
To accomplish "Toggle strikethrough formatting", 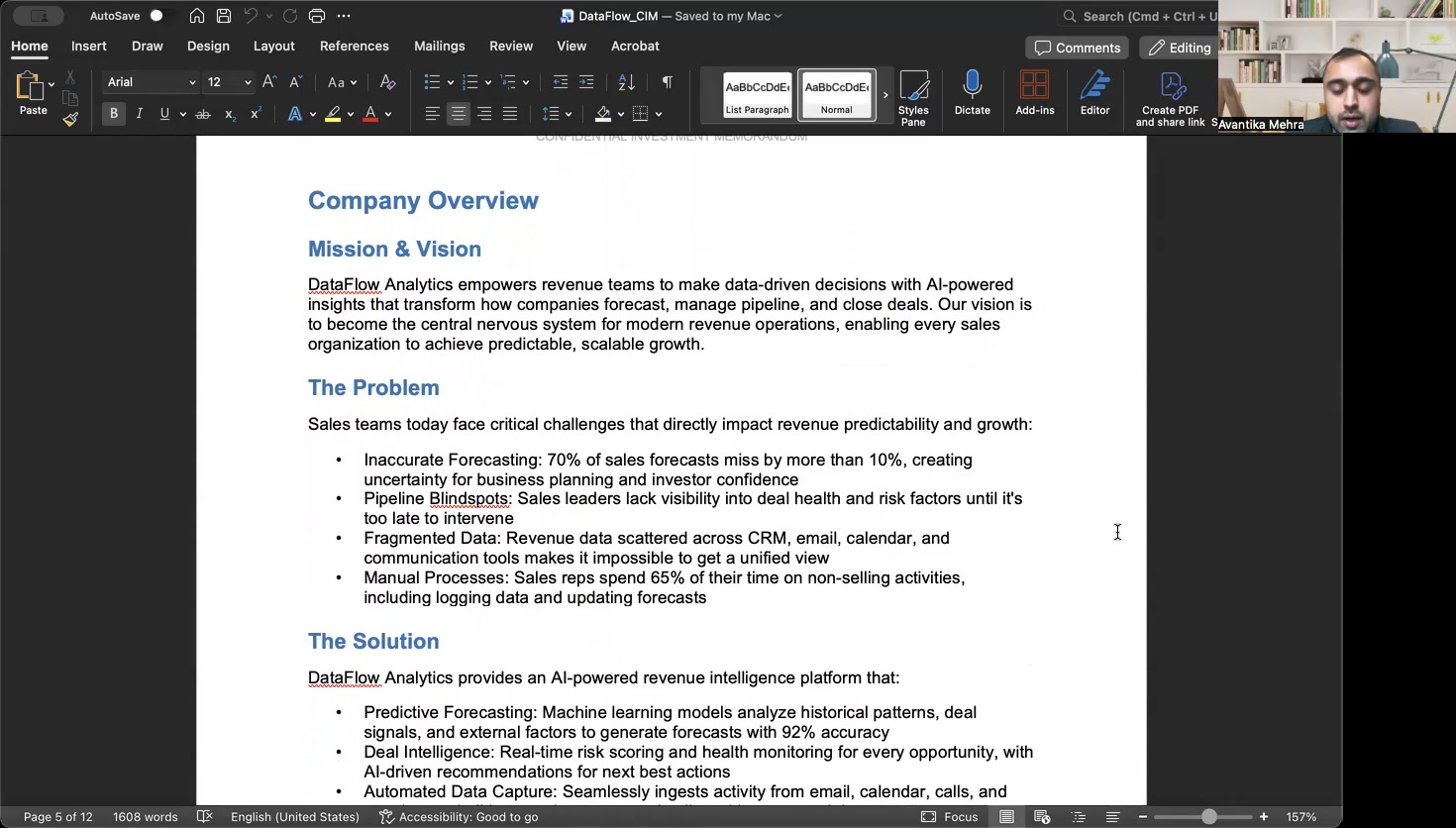I will point(203,114).
